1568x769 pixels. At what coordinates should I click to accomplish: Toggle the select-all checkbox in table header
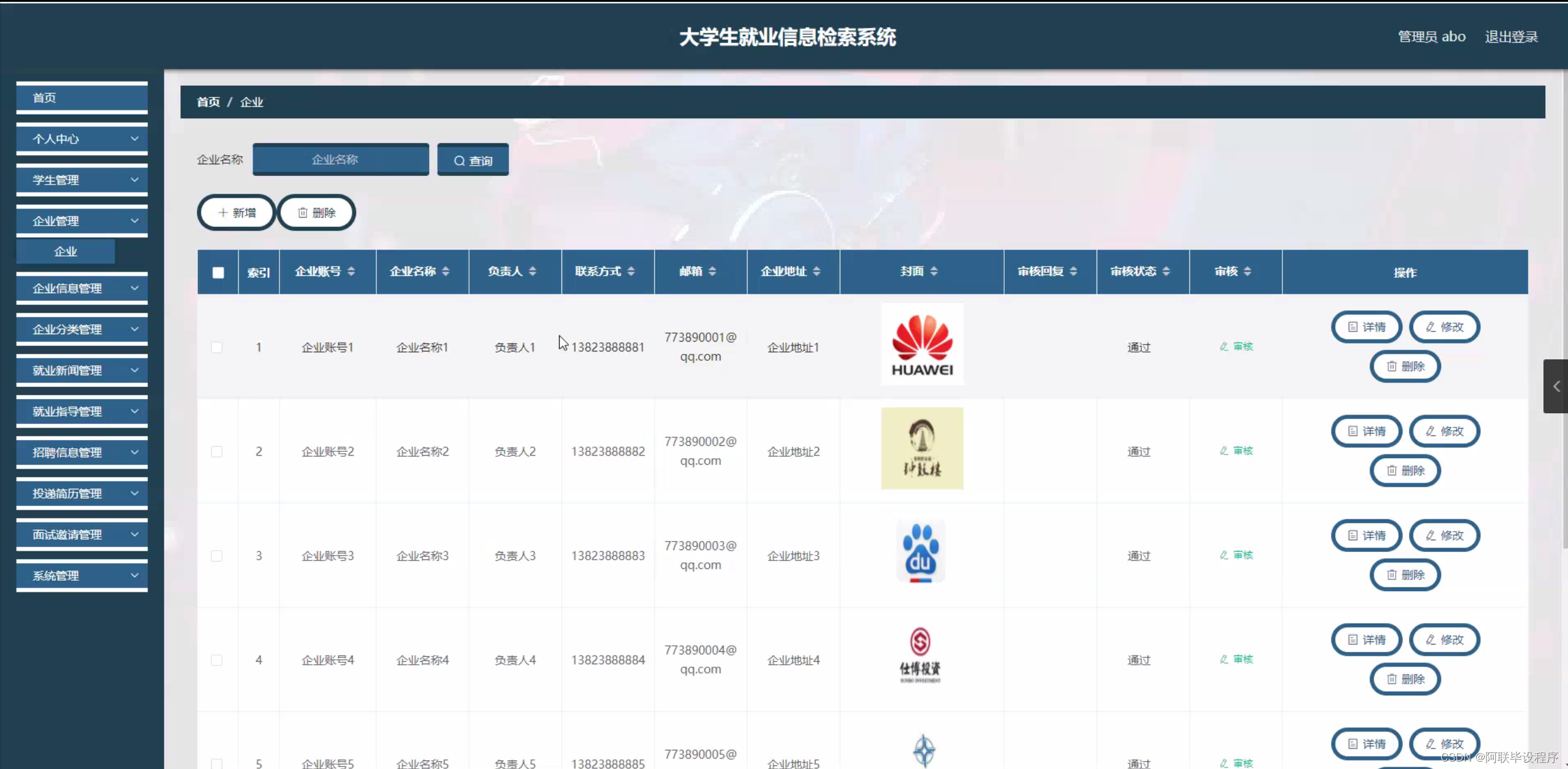click(218, 272)
